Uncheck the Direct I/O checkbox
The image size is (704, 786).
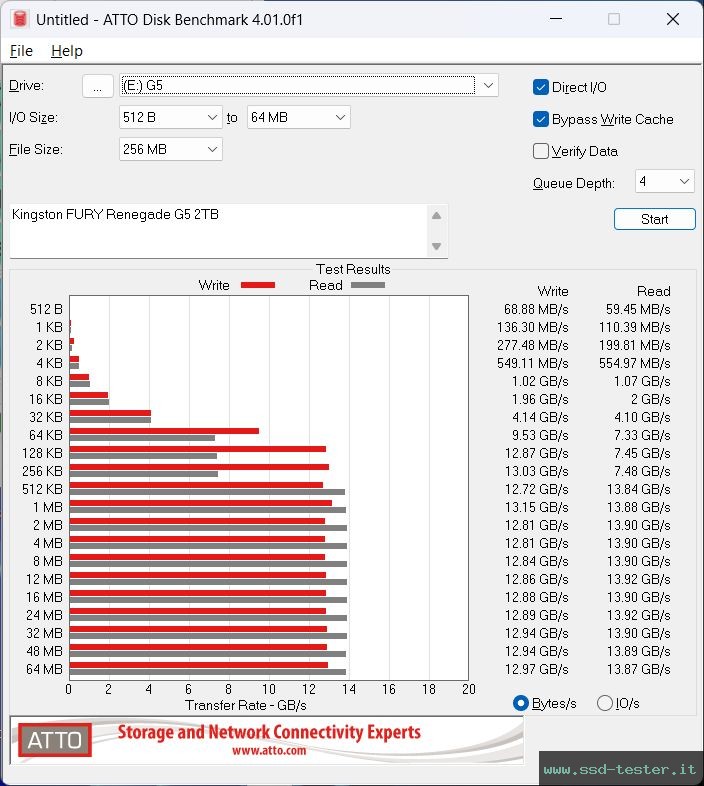tap(541, 87)
